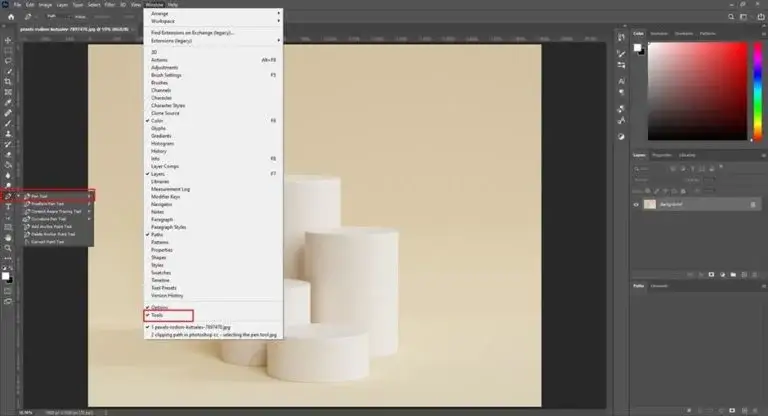This screenshot has height=416, width=768.
Task: Expand the Workspace submenu
Action: click(x=213, y=21)
